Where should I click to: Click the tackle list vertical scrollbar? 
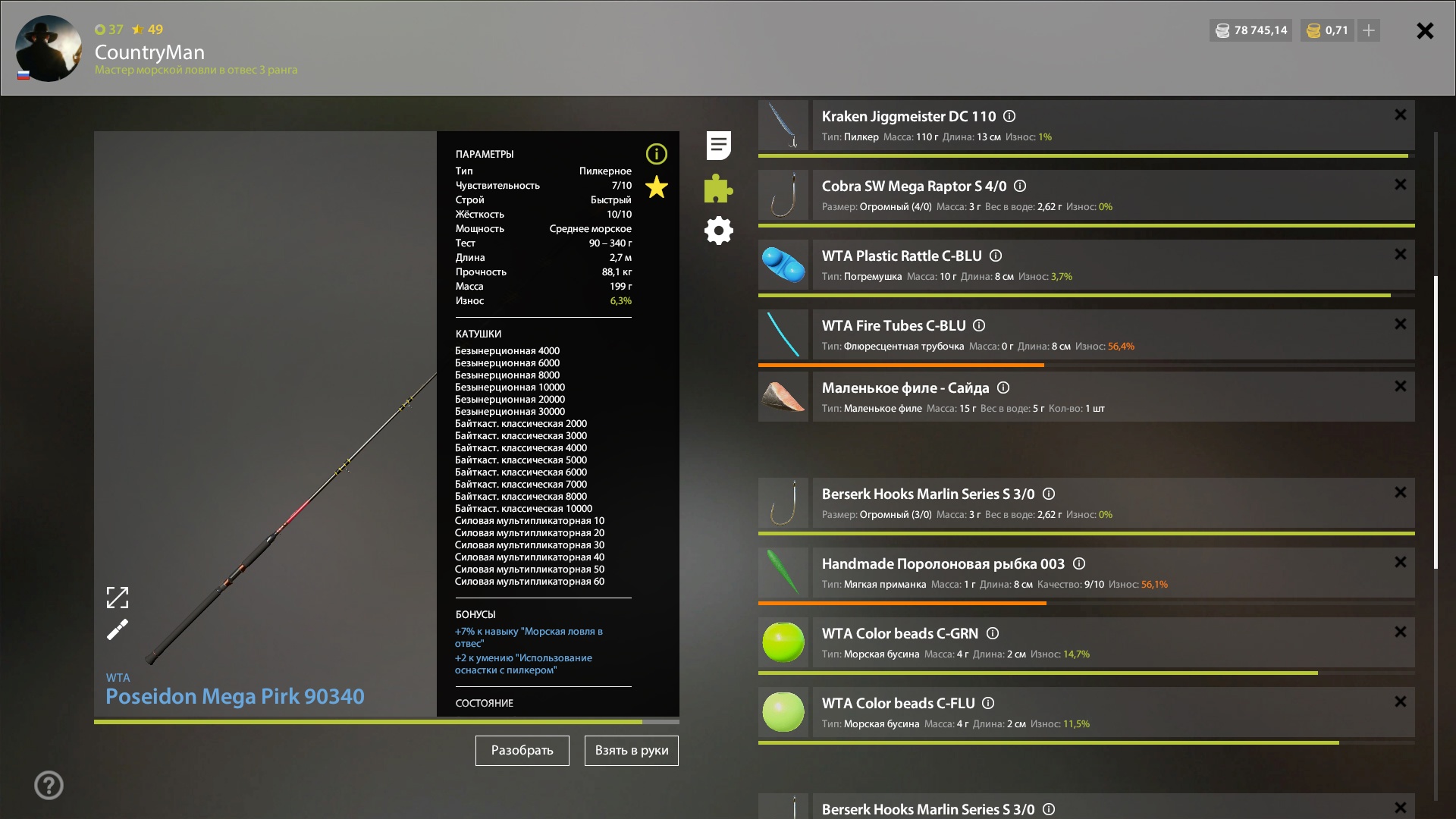pos(1436,422)
